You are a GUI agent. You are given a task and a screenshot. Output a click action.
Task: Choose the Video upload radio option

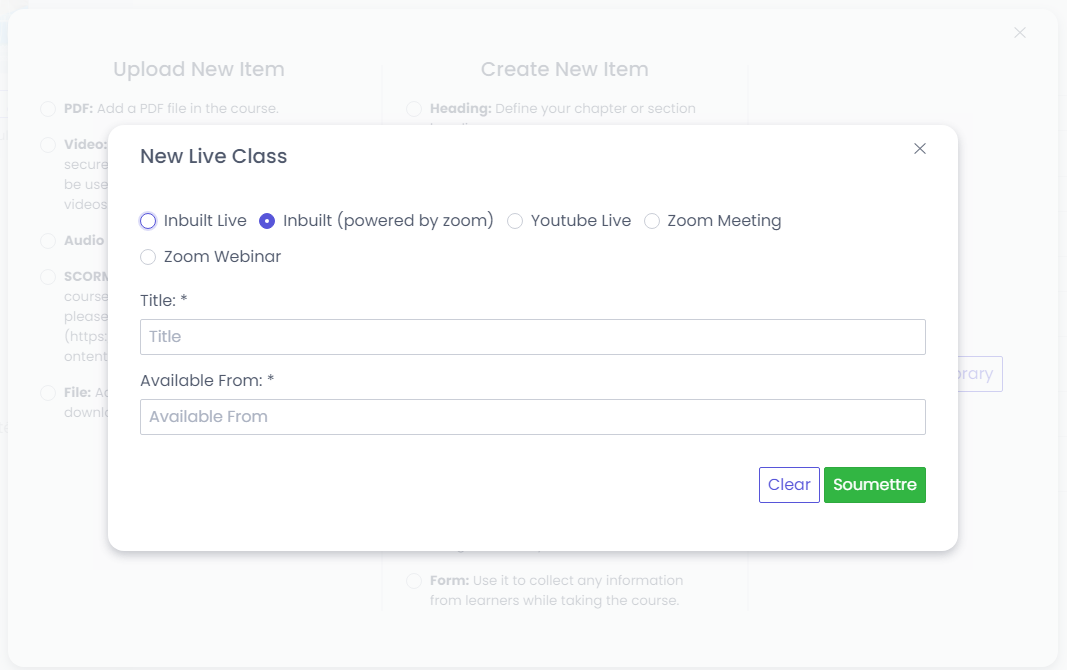(x=48, y=145)
